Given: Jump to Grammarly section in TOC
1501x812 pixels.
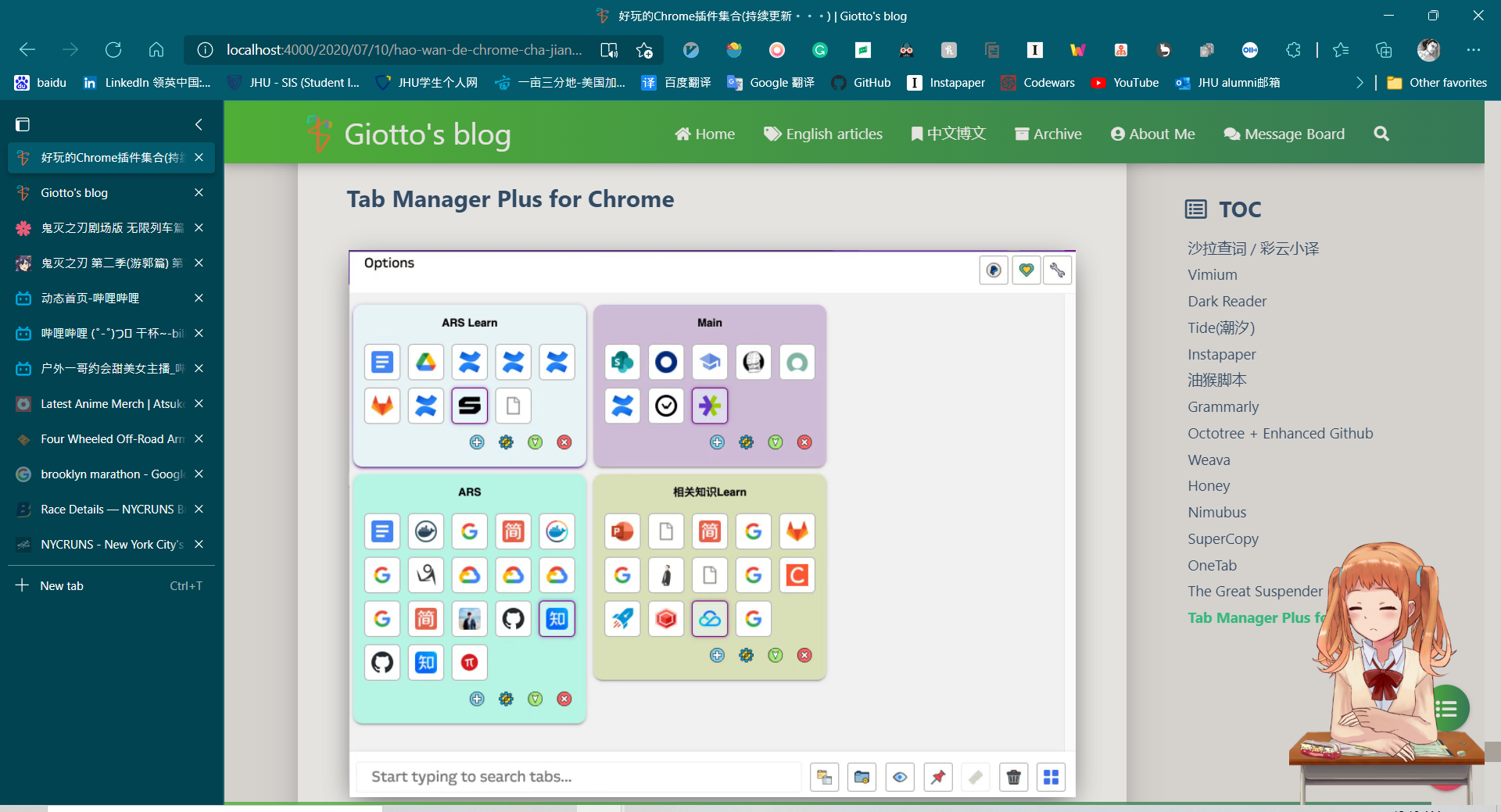Looking at the screenshot, I should click(1223, 406).
